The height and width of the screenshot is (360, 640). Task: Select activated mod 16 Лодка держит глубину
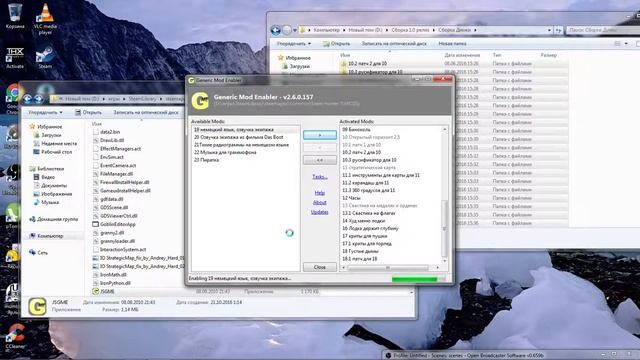pyautogui.click(x=370, y=228)
